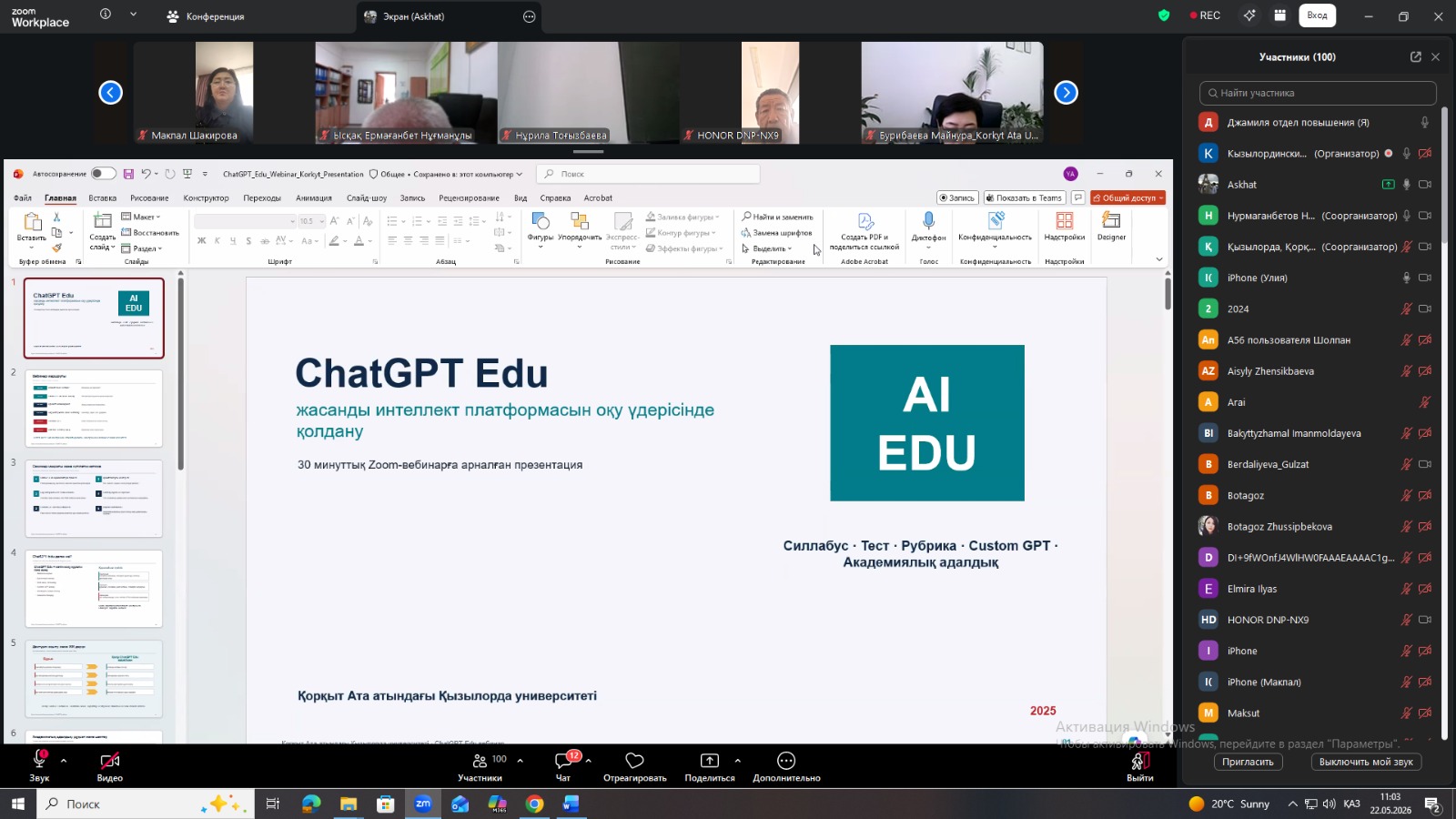This screenshot has width=1456, height=819.
Task: Click the PowerPoint save icon
Action: 128,174
